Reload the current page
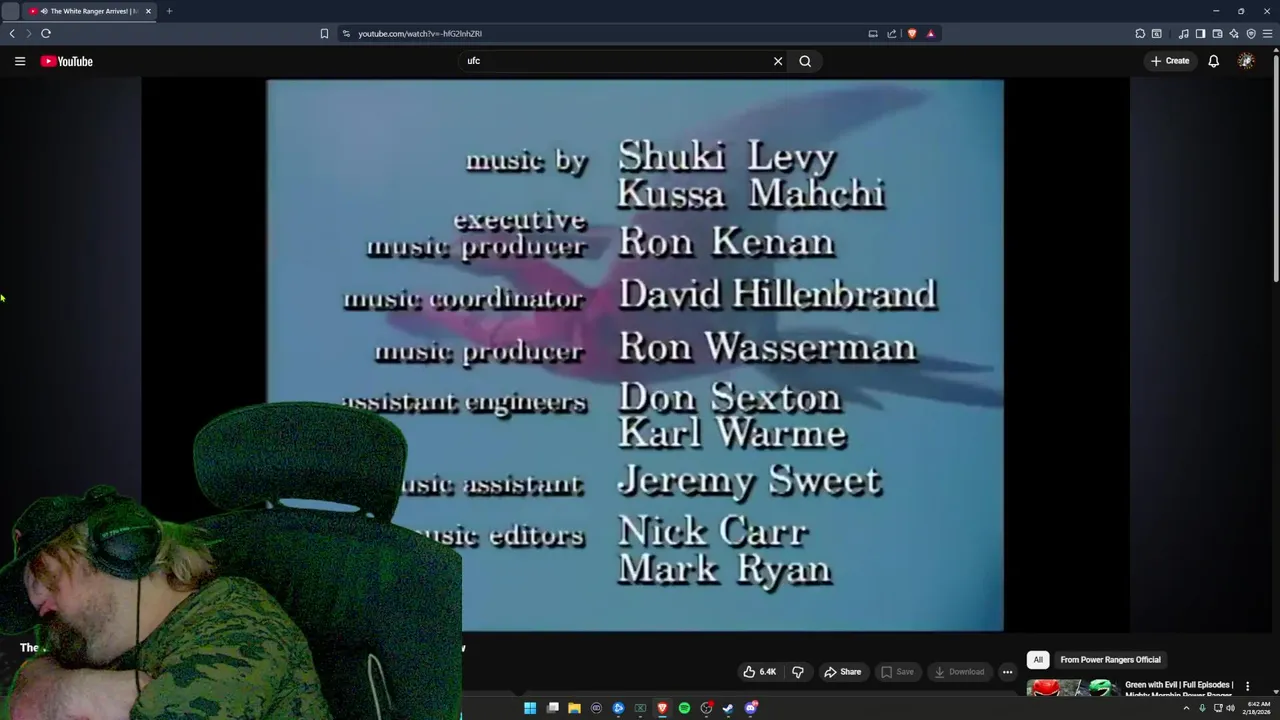This screenshot has height=720, width=1280. click(x=46, y=33)
